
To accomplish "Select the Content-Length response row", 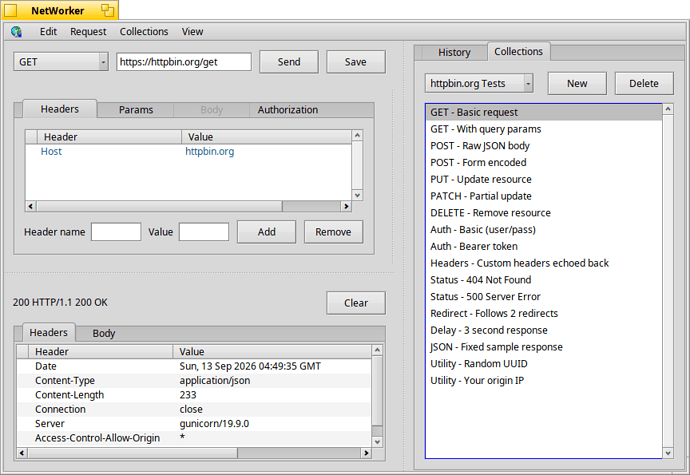I will (194, 395).
